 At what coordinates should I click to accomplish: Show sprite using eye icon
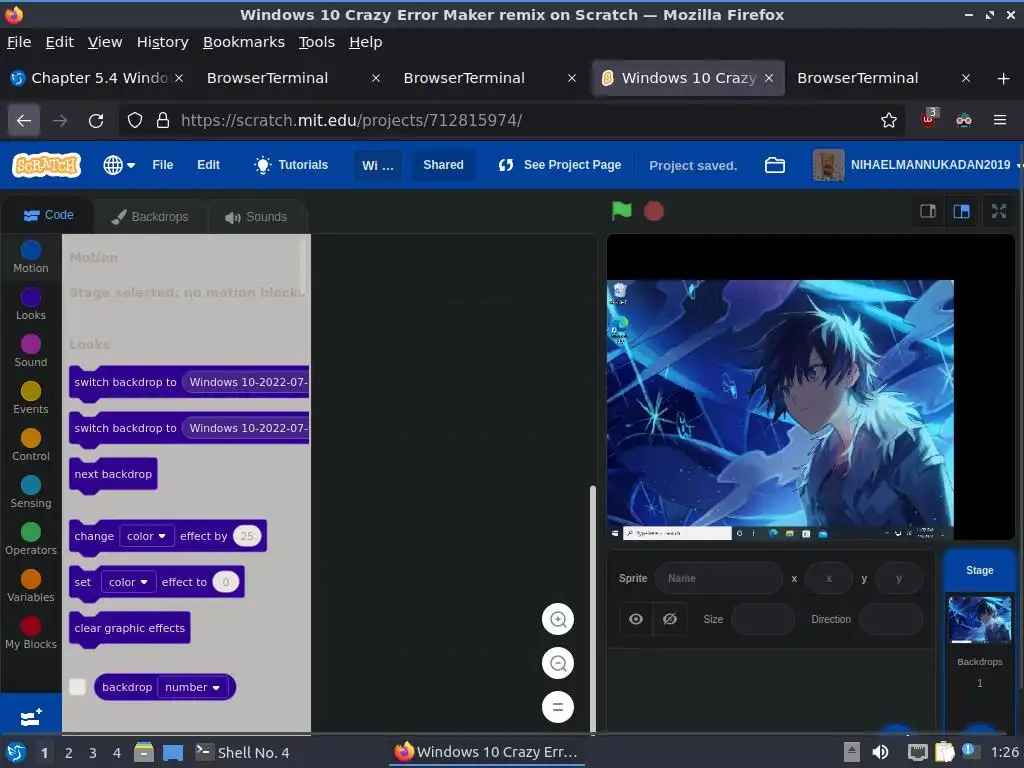(x=635, y=619)
